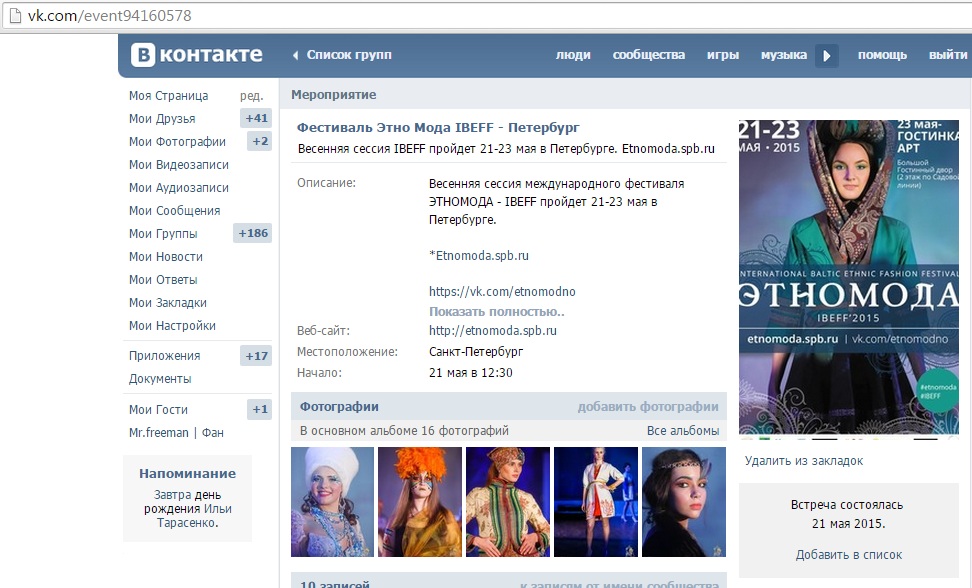Open Приложения in sidebar
972x588 pixels.
pyautogui.click(x=164, y=355)
